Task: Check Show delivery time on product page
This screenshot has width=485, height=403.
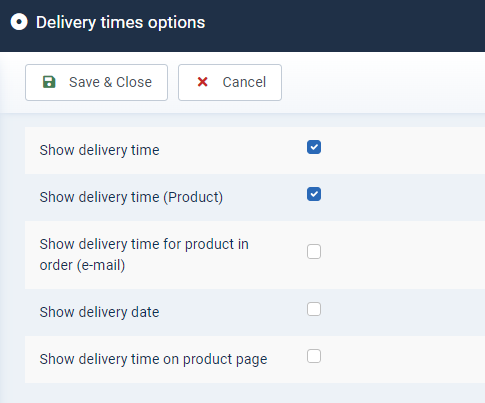Action: click(314, 356)
